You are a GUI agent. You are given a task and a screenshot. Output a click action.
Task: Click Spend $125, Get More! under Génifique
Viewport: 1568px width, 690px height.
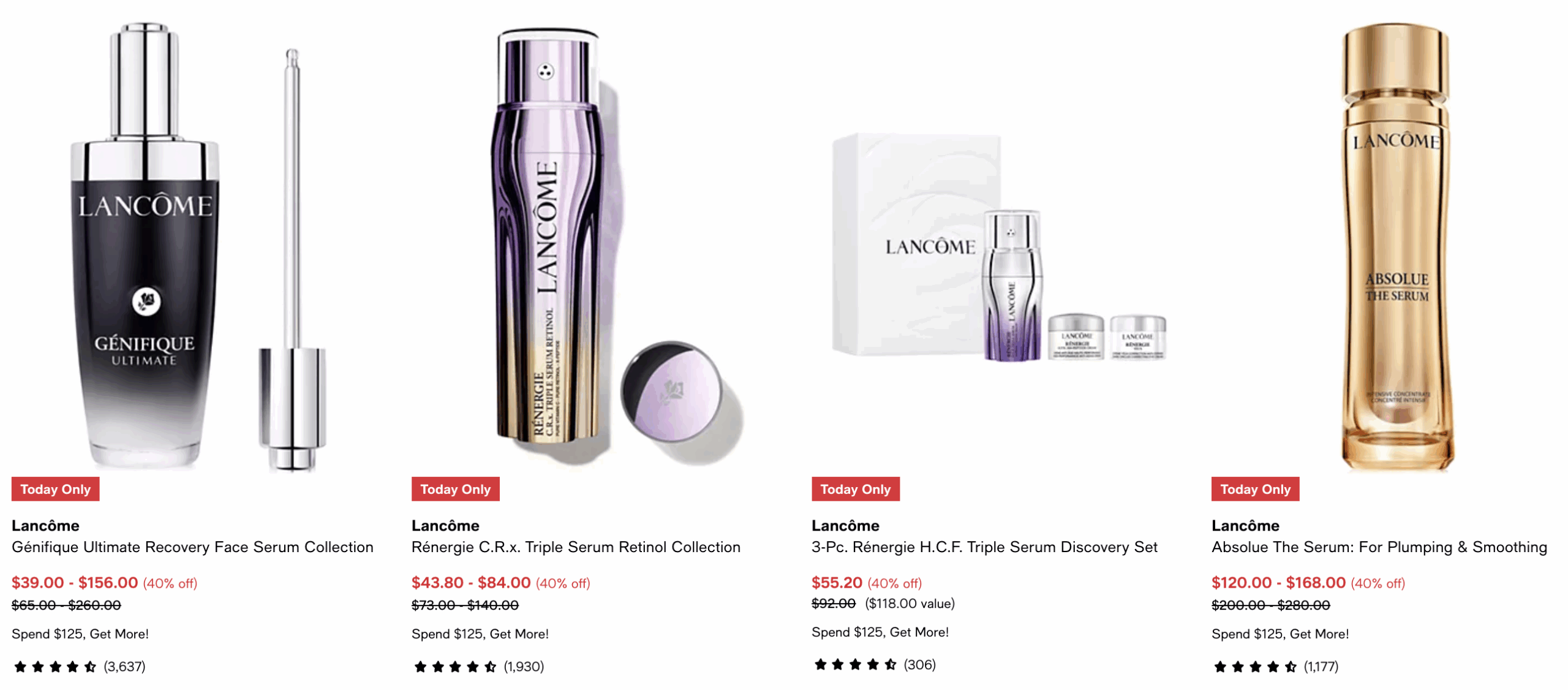point(80,634)
